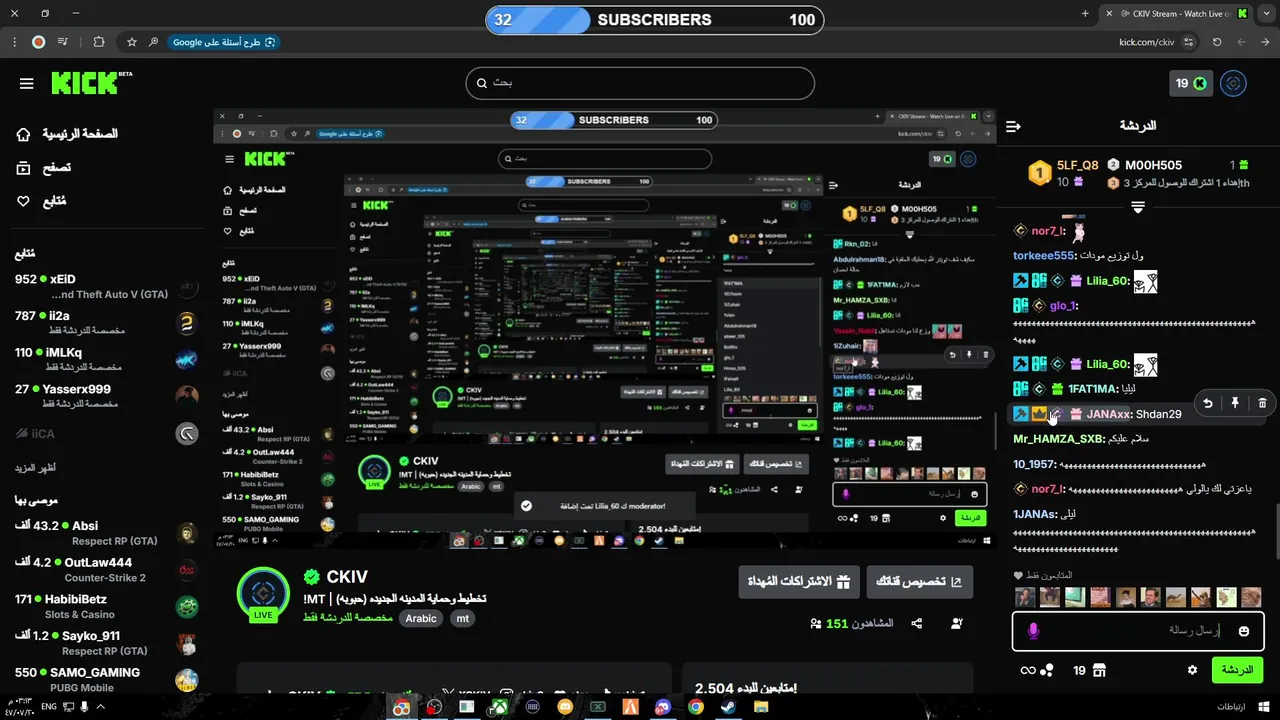Open the KICKs shop icon below chat
Viewport: 1280px width, 720px height.
[1100, 670]
